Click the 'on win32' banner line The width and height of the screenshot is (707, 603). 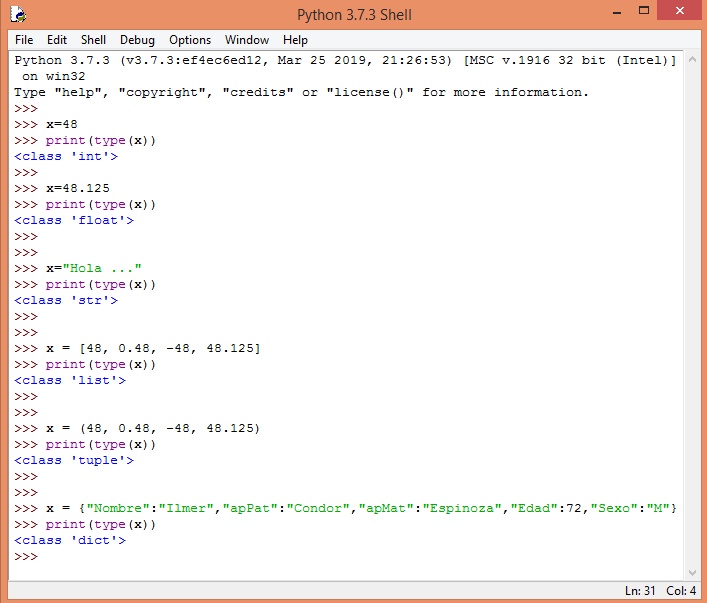click(x=53, y=76)
